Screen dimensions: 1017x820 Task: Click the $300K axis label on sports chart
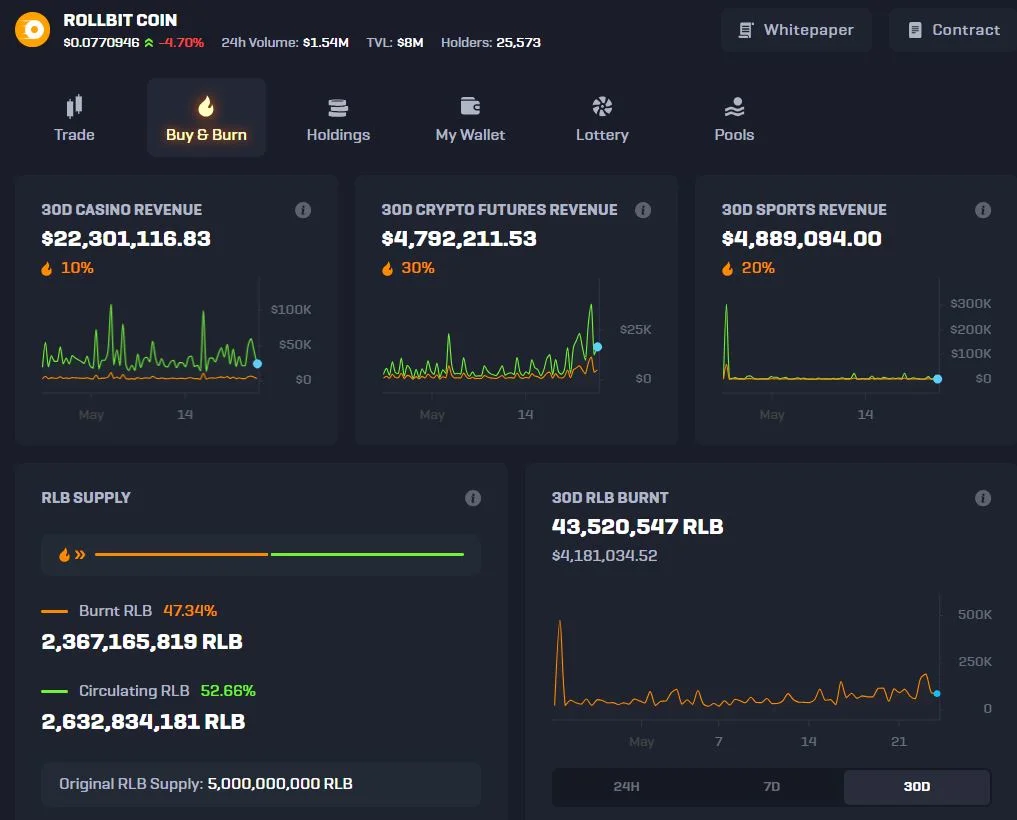coord(970,304)
